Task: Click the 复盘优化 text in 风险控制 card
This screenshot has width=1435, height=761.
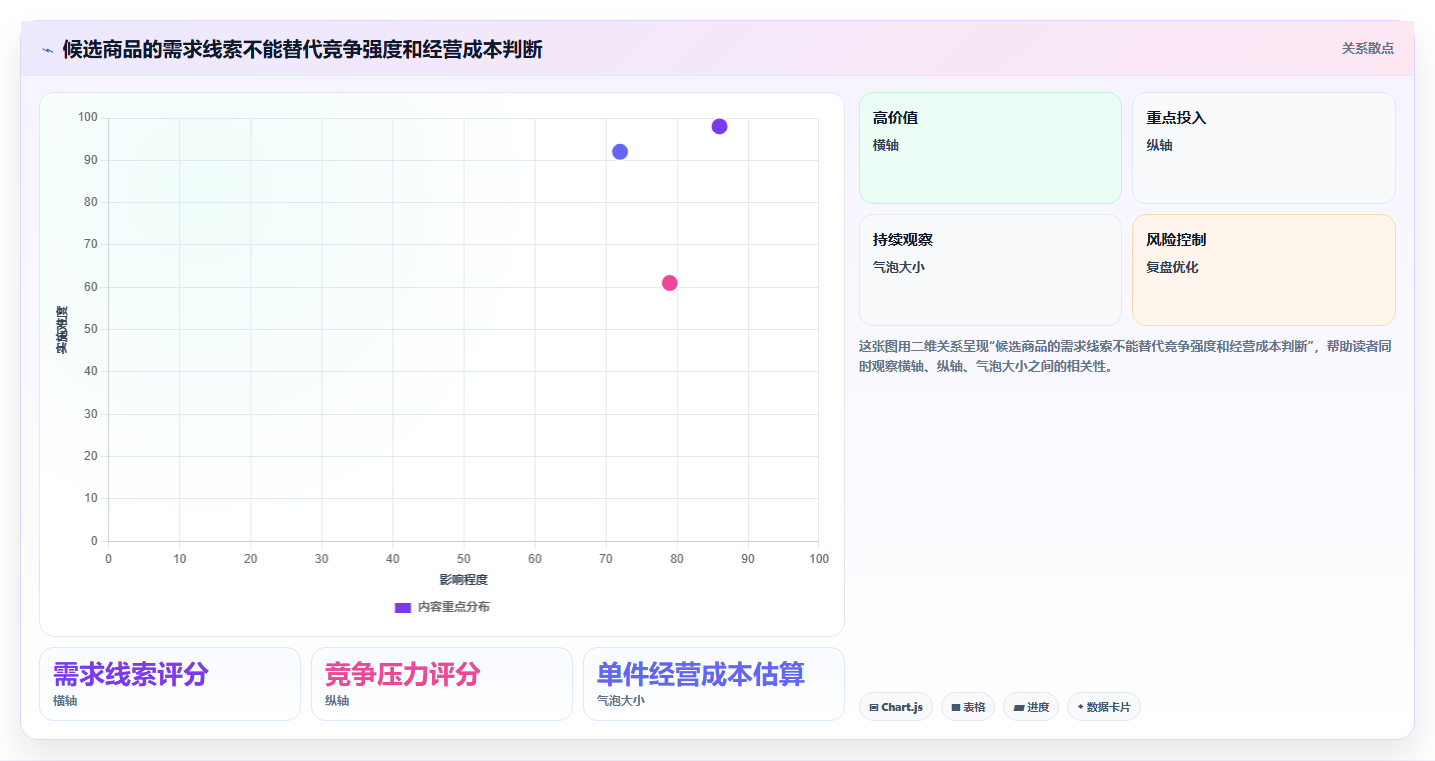Action: pos(1172,267)
